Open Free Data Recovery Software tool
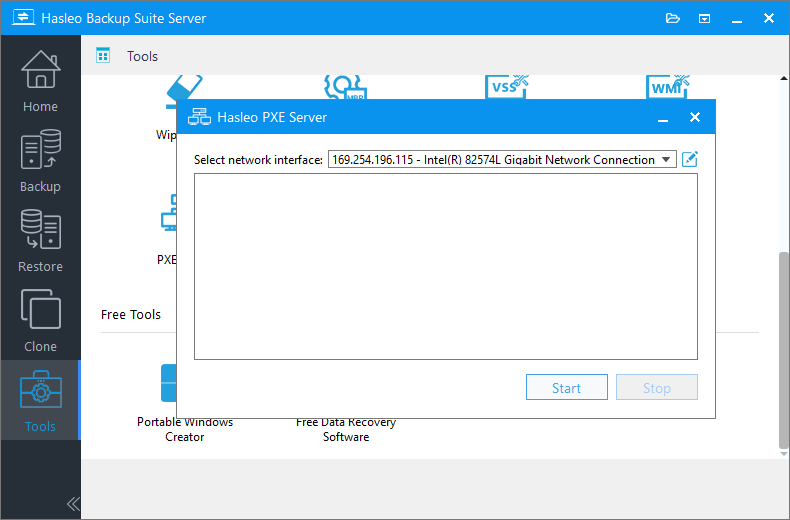Screen dimensions: 790x520 coord(346,429)
